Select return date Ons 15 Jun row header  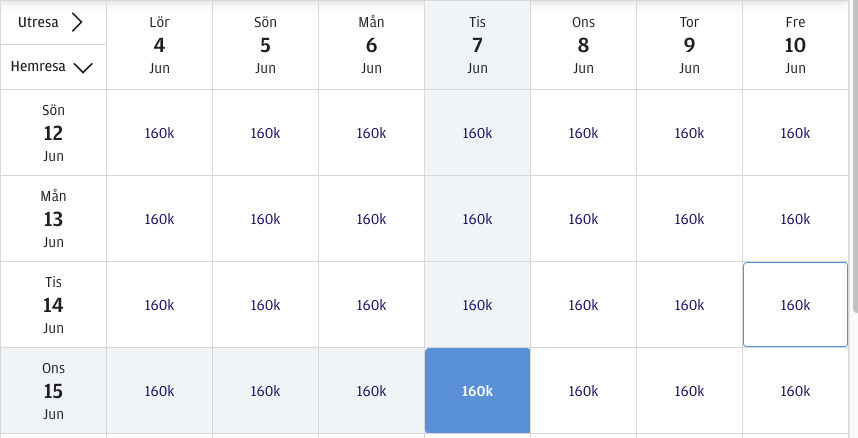click(53, 391)
